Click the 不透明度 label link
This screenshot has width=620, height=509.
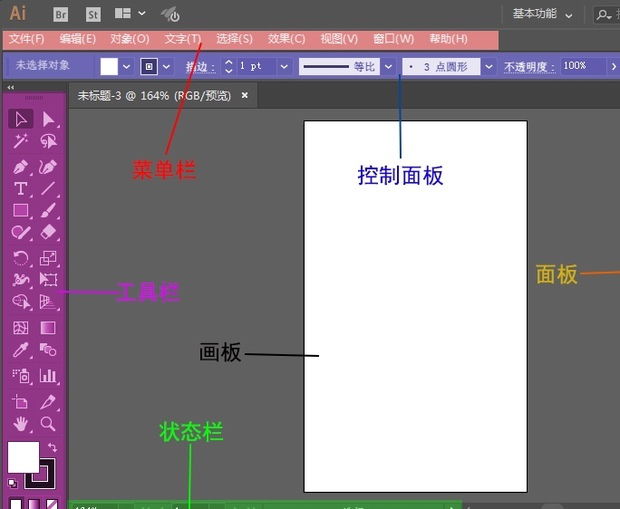(528, 67)
